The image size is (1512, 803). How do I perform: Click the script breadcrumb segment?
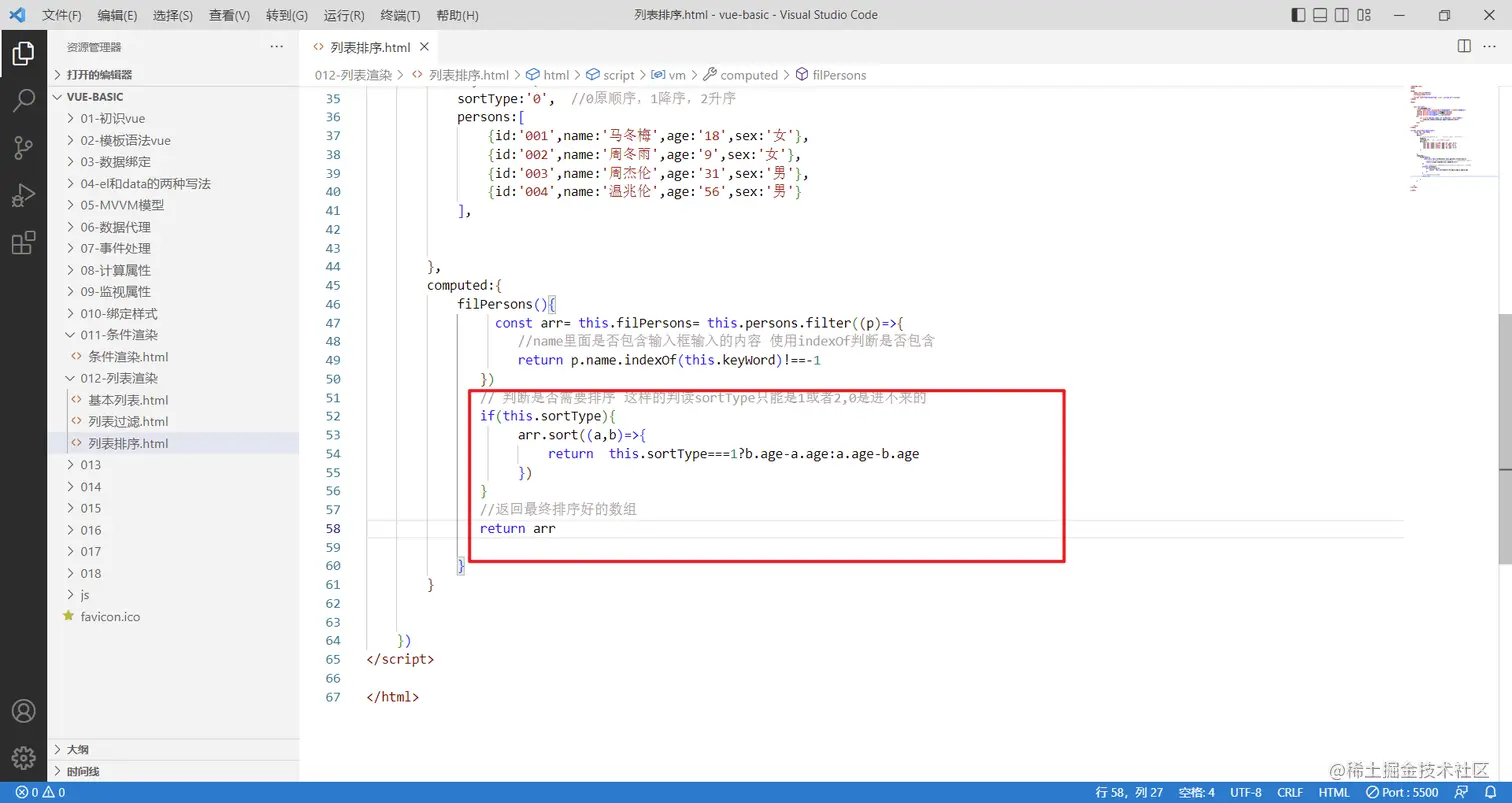[610, 75]
